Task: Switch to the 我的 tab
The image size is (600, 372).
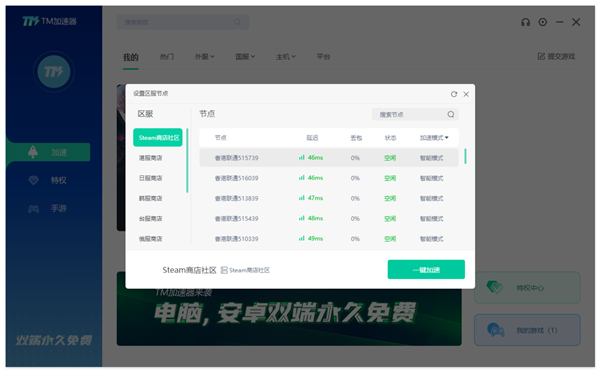Action: (130, 57)
